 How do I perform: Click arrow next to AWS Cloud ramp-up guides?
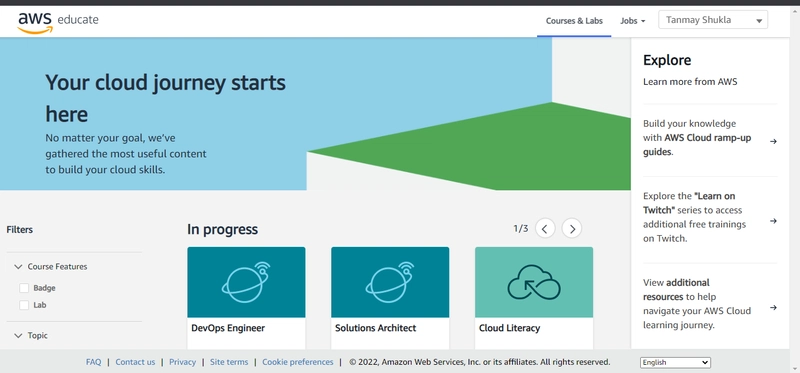773,141
